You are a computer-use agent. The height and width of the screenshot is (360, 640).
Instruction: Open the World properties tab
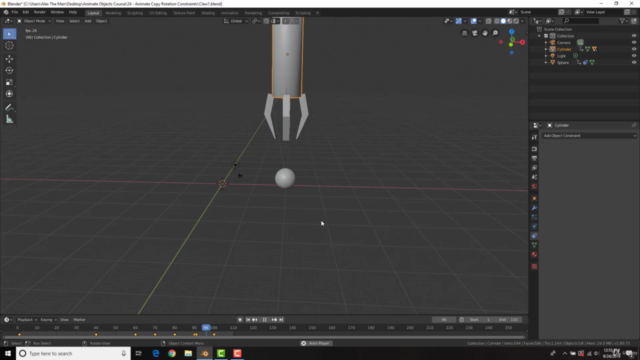[534, 187]
